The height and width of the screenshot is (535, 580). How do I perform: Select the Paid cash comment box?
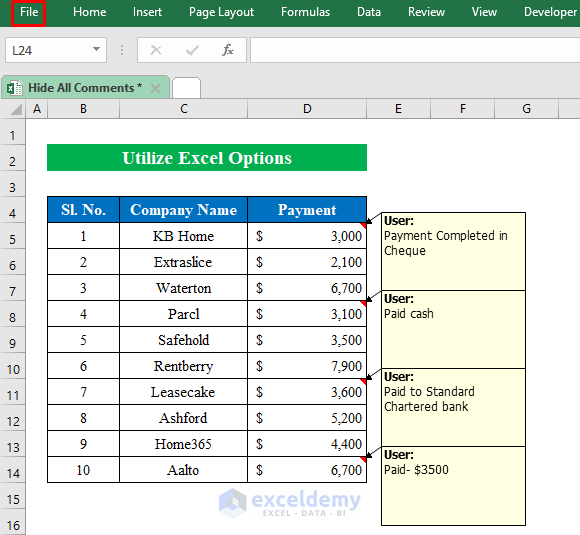pos(453,329)
